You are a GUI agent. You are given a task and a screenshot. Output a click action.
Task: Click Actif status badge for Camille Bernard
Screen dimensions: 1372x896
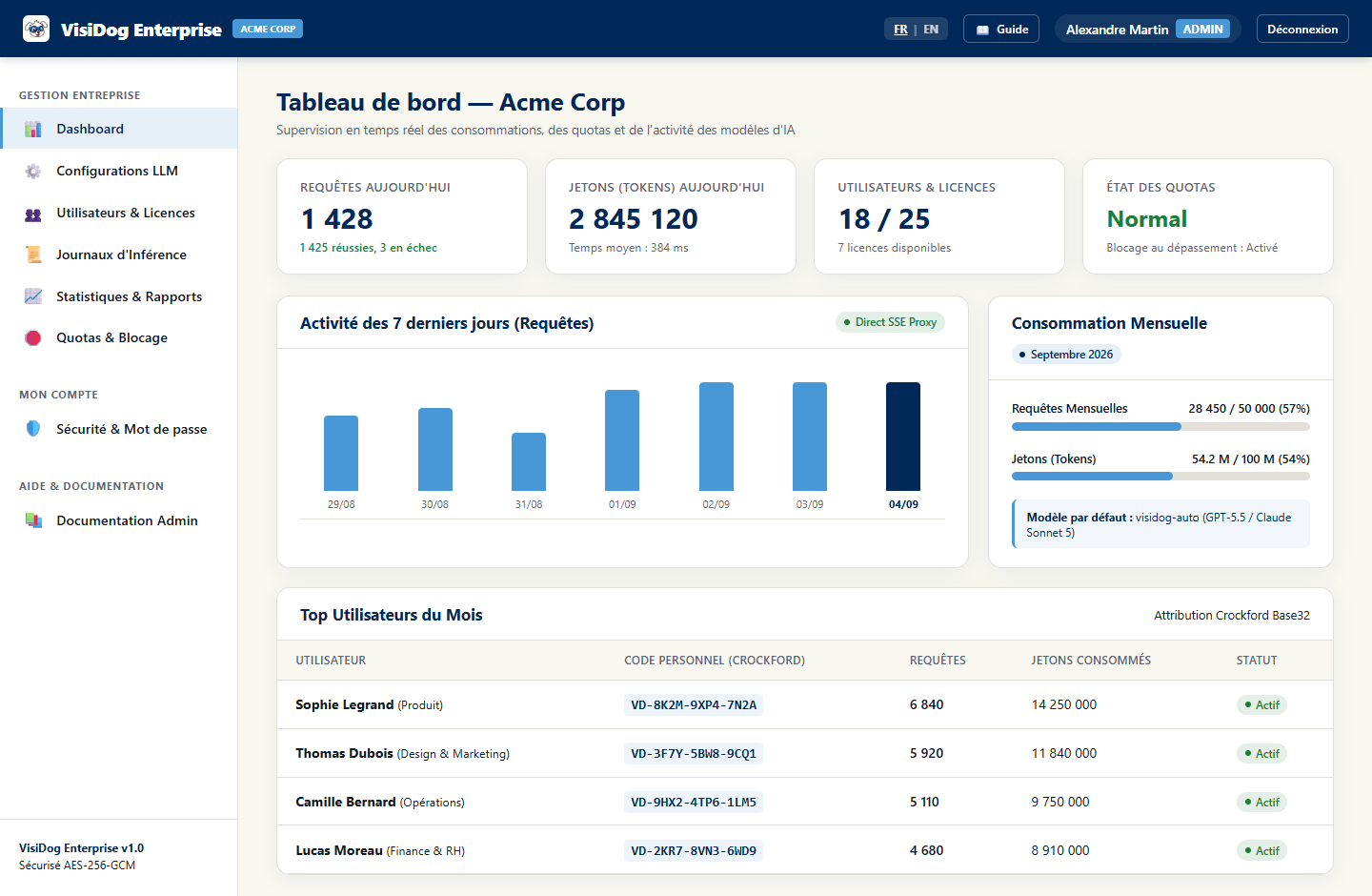point(1261,803)
